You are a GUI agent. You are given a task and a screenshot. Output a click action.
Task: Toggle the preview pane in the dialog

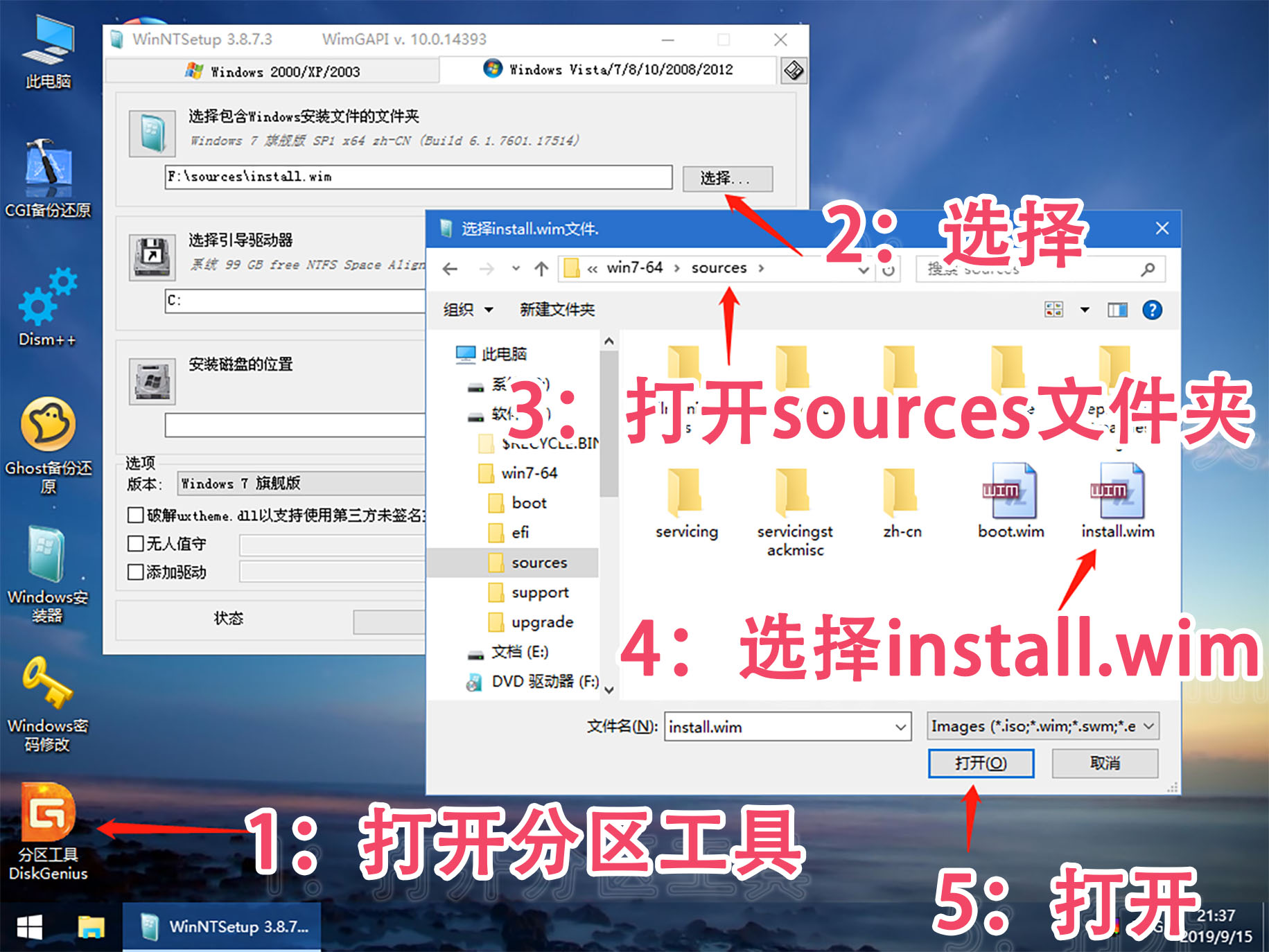pos(1117,310)
